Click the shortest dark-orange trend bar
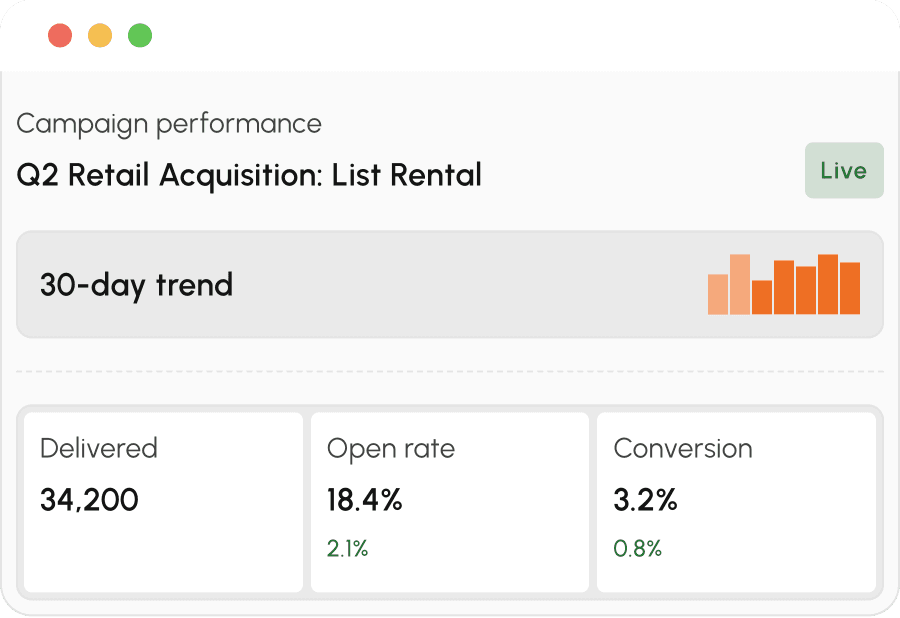The image size is (900, 618). click(762, 297)
